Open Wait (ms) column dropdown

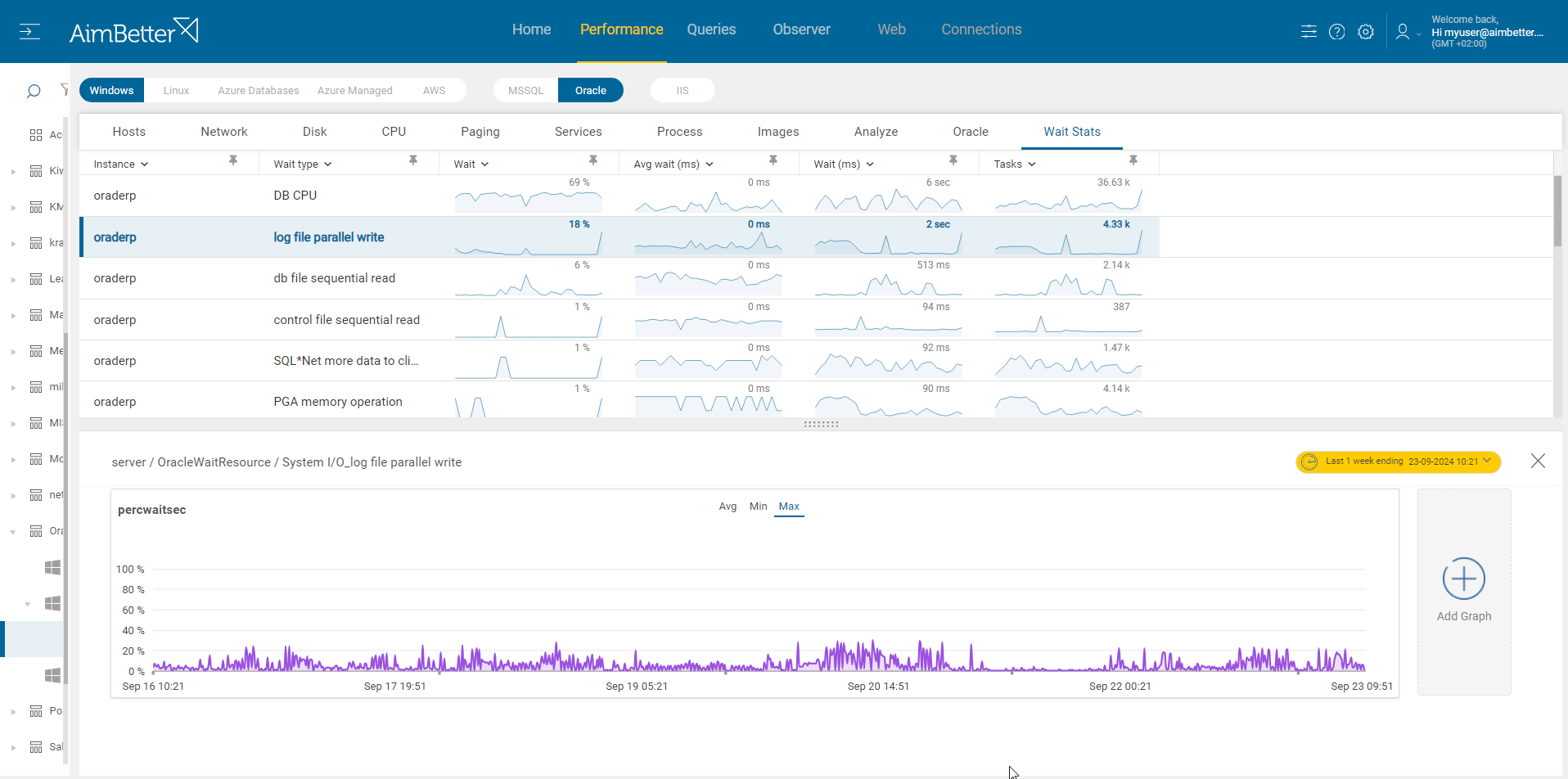click(x=870, y=164)
